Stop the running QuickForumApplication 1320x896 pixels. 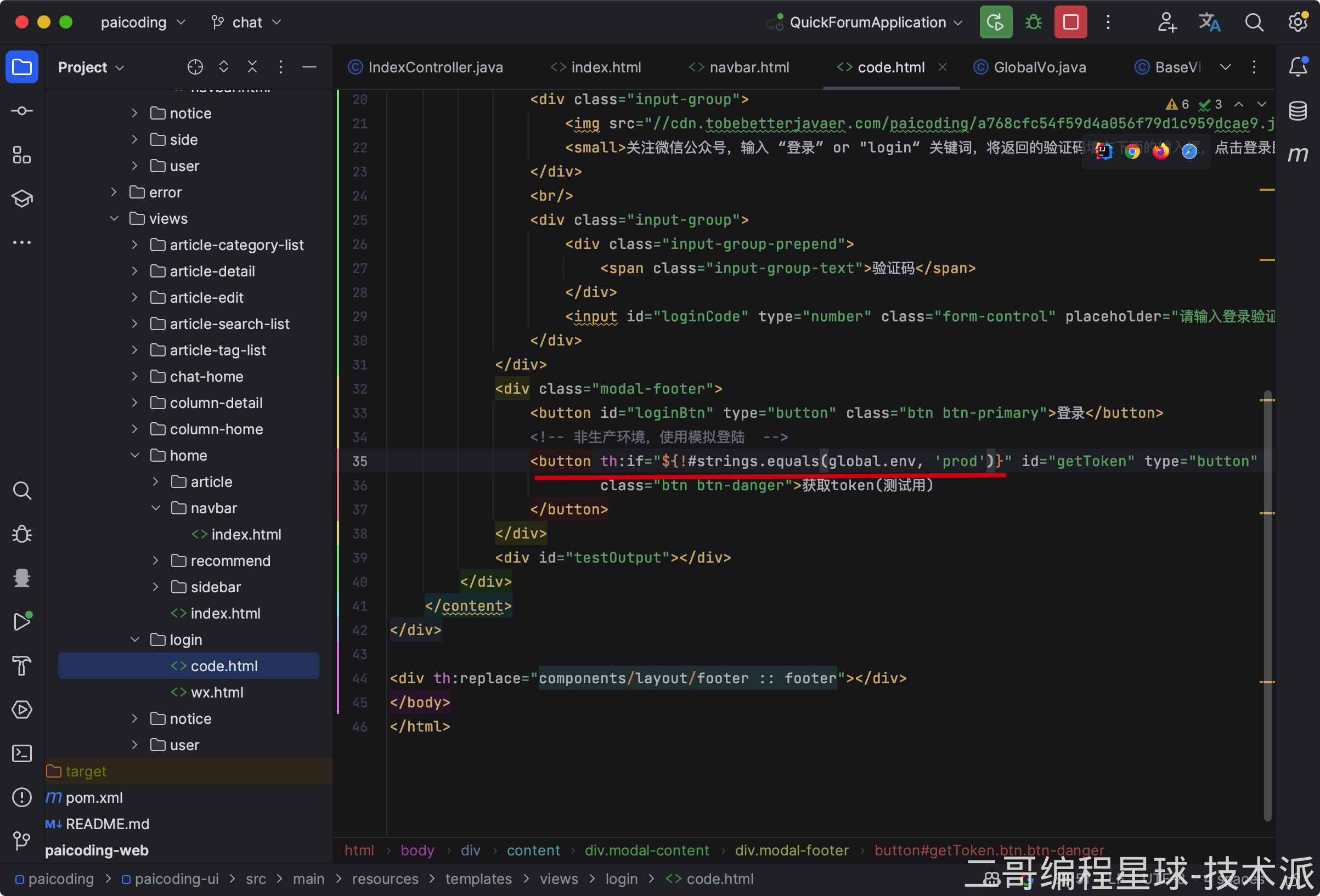coord(1070,22)
